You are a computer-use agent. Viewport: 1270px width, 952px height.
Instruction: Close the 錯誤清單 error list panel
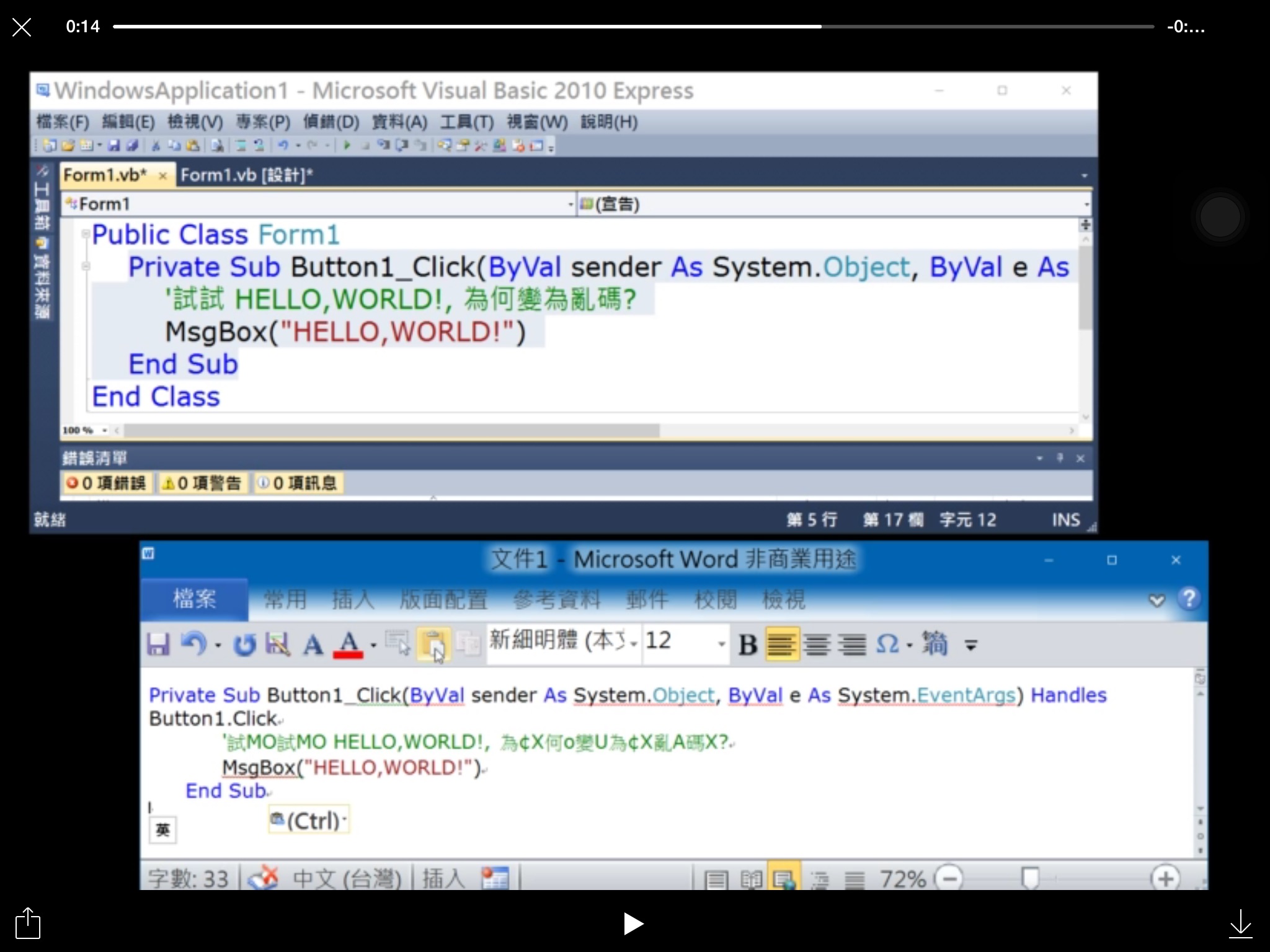pyautogui.click(x=1080, y=458)
